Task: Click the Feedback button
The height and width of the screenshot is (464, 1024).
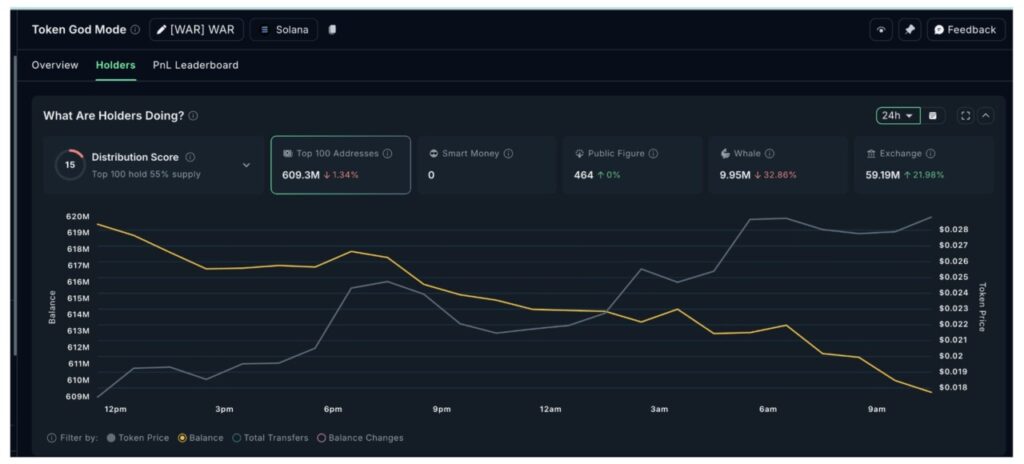Action: coord(965,30)
